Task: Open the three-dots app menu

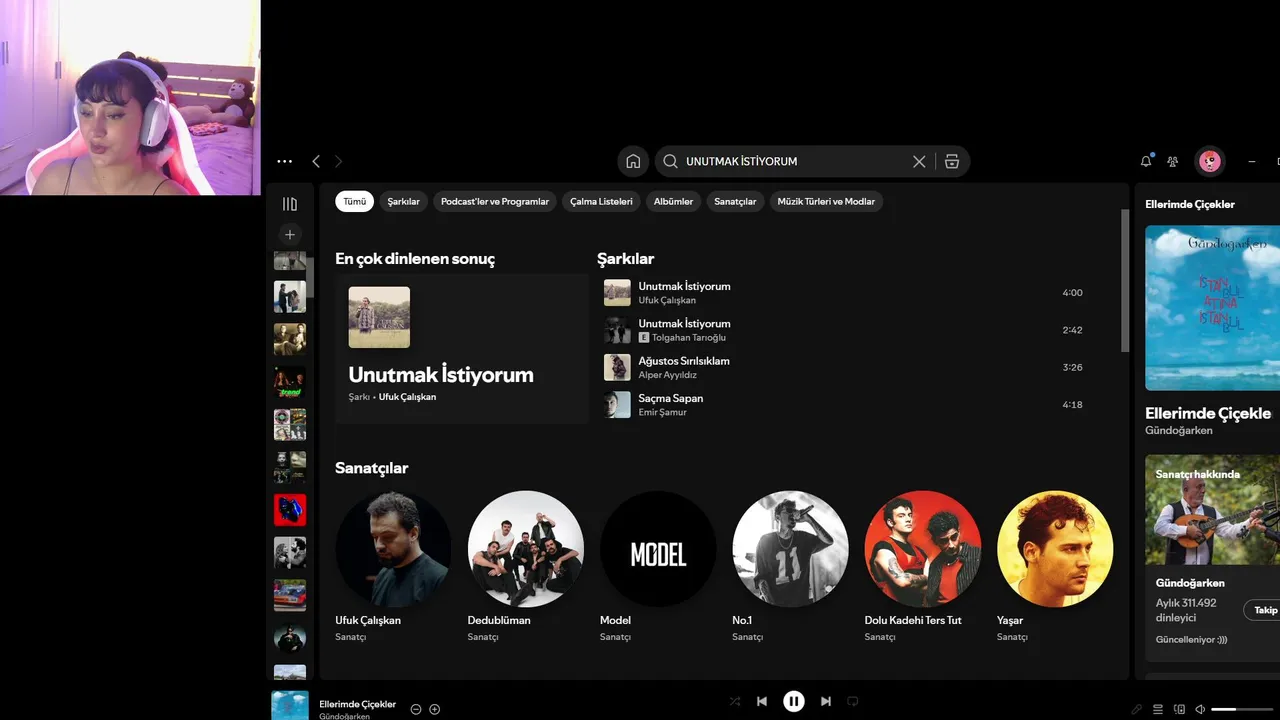Action: [x=285, y=161]
